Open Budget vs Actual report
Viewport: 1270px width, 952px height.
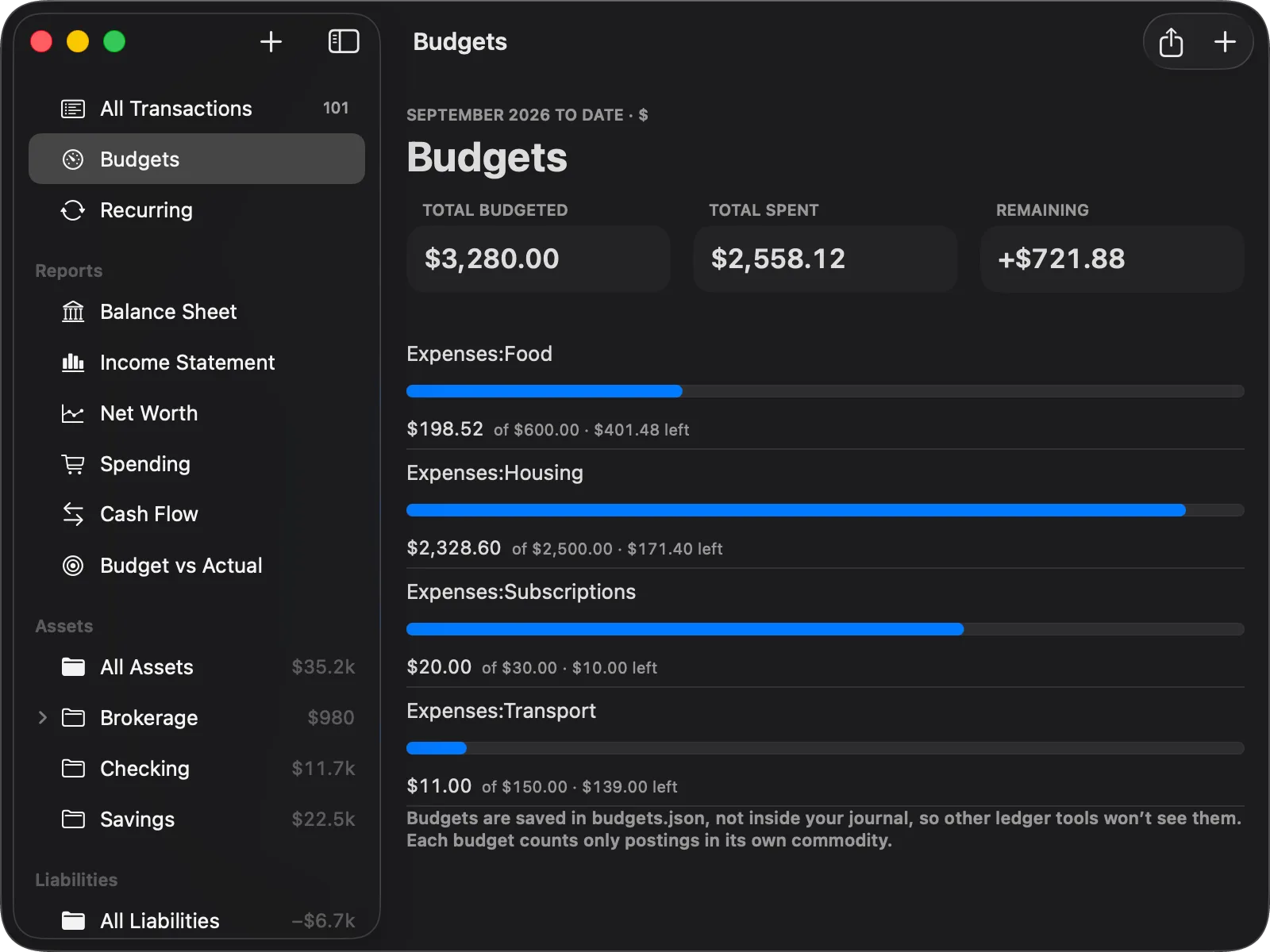point(197,566)
